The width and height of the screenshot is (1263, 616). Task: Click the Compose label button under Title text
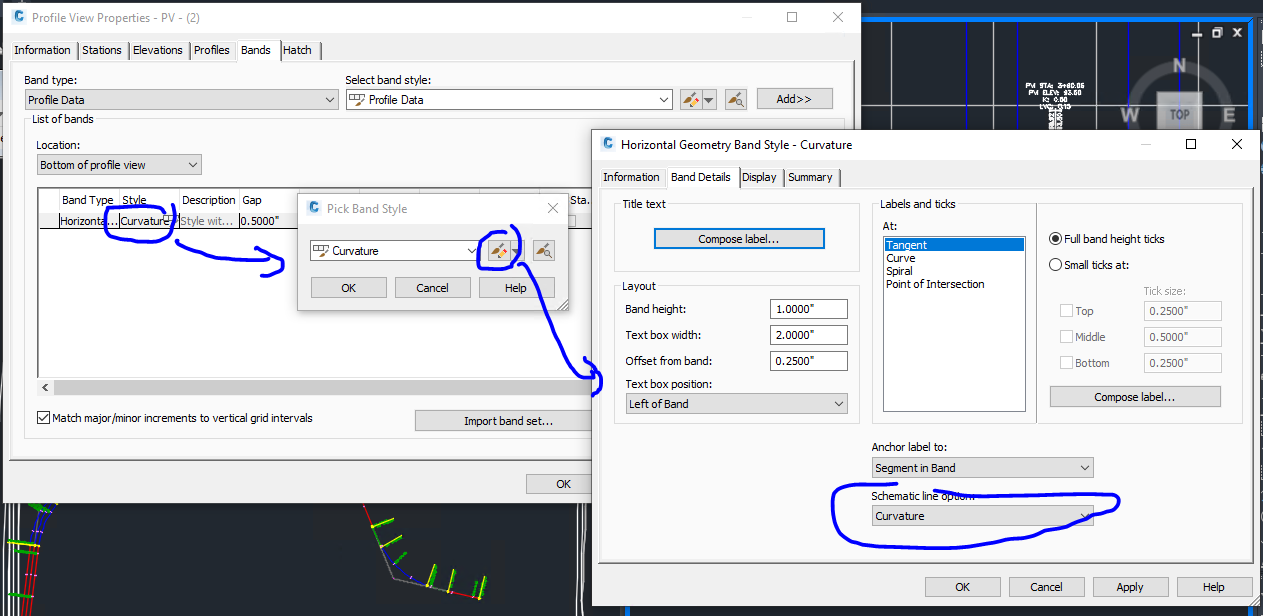pyautogui.click(x=739, y=238)
